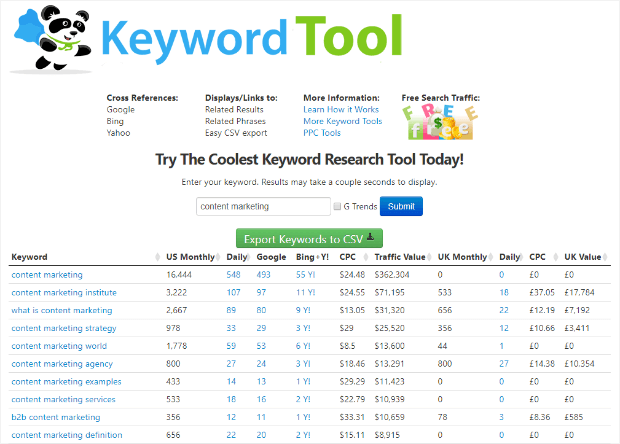This screenshot has width=620, height=444.
Task: Click 'Google' cross reference text
Action: point(121,110)
